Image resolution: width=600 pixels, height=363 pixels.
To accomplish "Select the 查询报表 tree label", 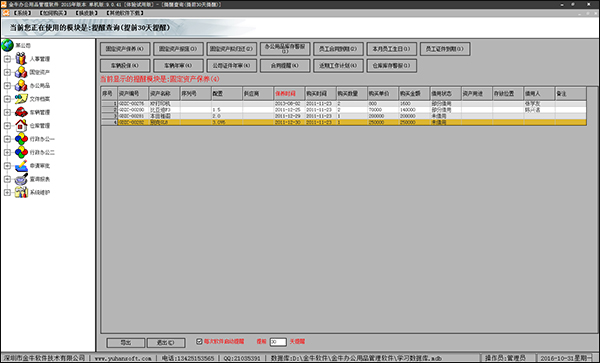I will click(40, 179).
